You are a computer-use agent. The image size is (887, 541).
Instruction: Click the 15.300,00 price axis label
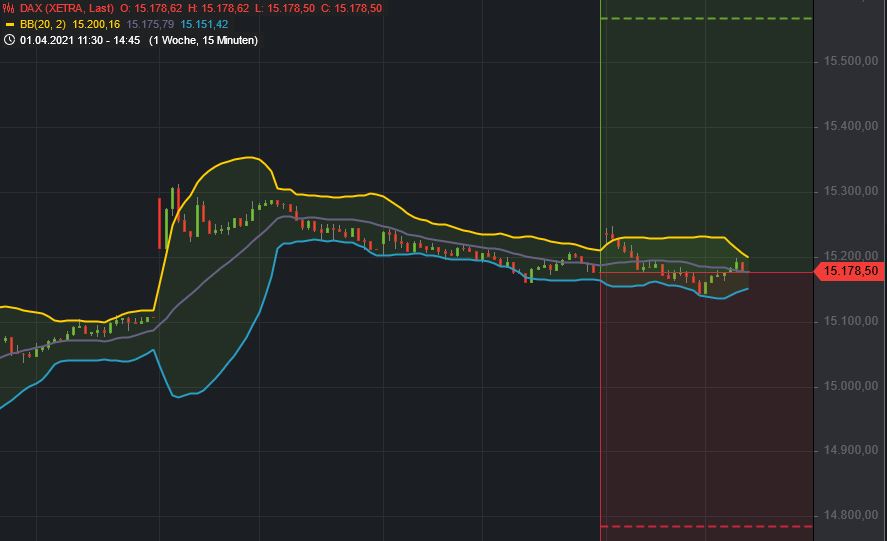click(x=850, y=191)
